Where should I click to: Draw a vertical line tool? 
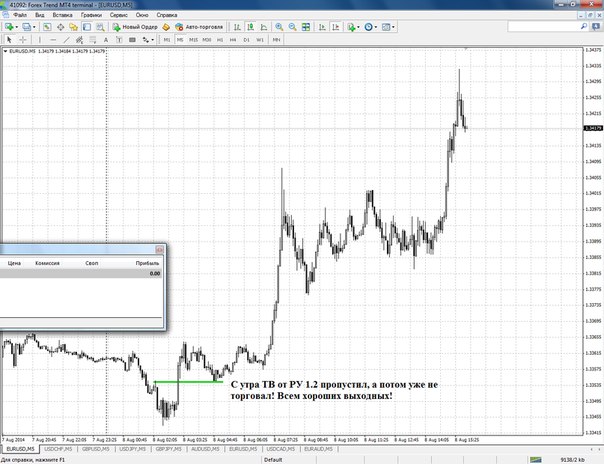coord(39,40)
